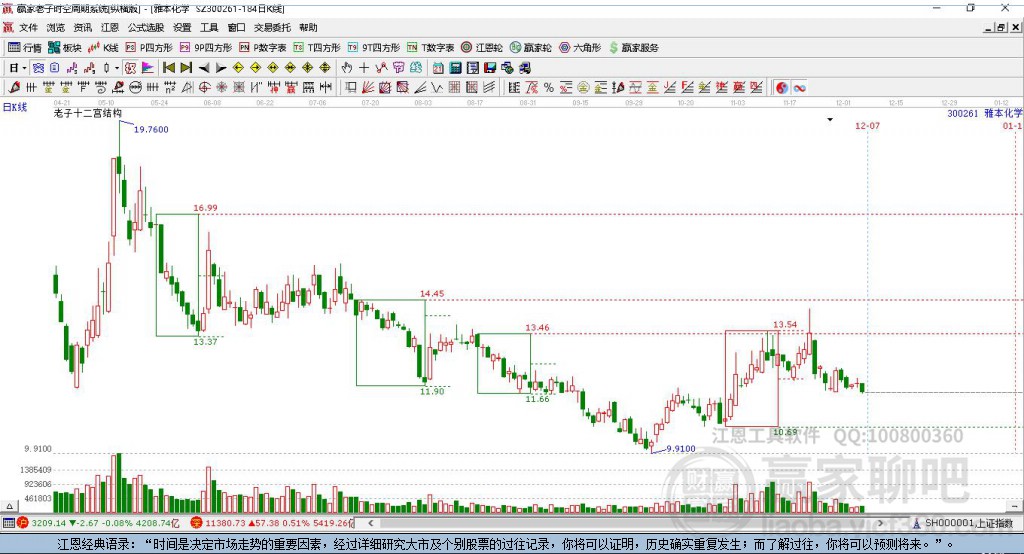The image size is (1024, 554).
Task: Click the crosshair cursor icon
Action: tap(364, 68)
